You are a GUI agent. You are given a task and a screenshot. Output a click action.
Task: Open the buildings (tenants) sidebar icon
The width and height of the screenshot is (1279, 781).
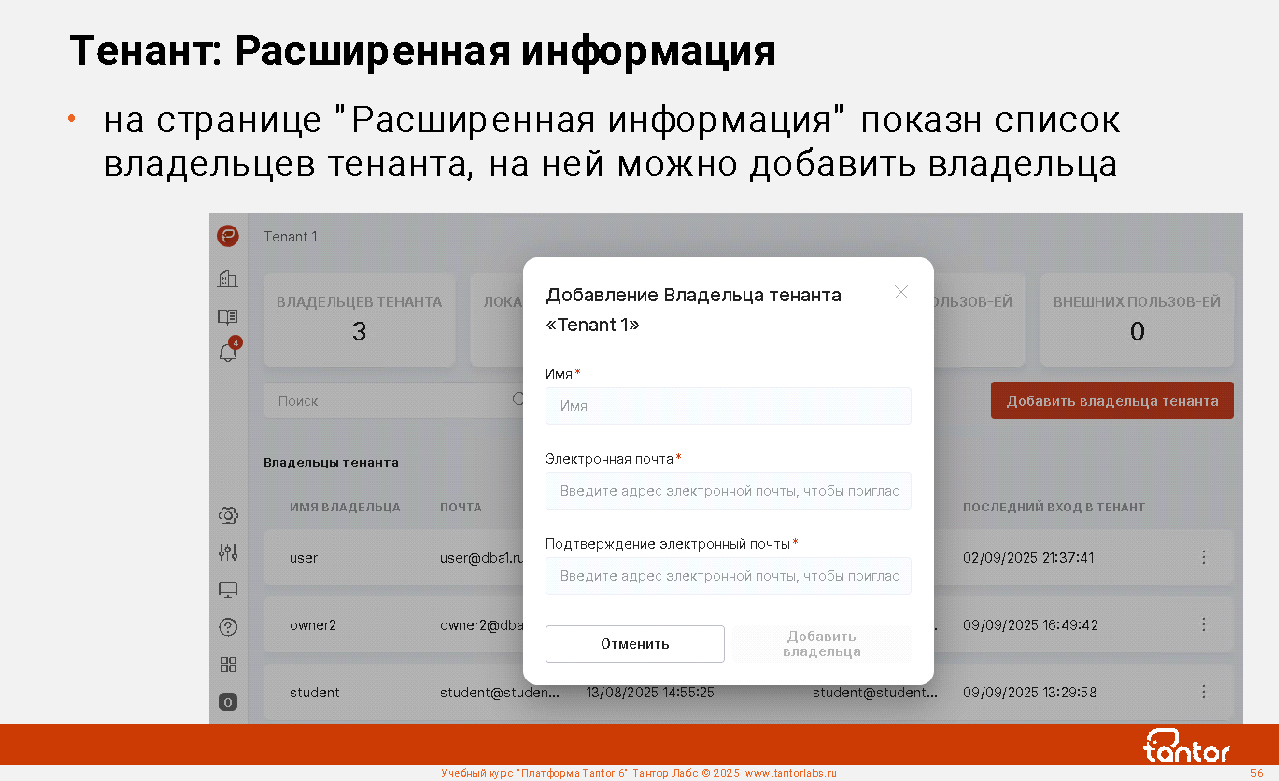click(x=228, y=279)
